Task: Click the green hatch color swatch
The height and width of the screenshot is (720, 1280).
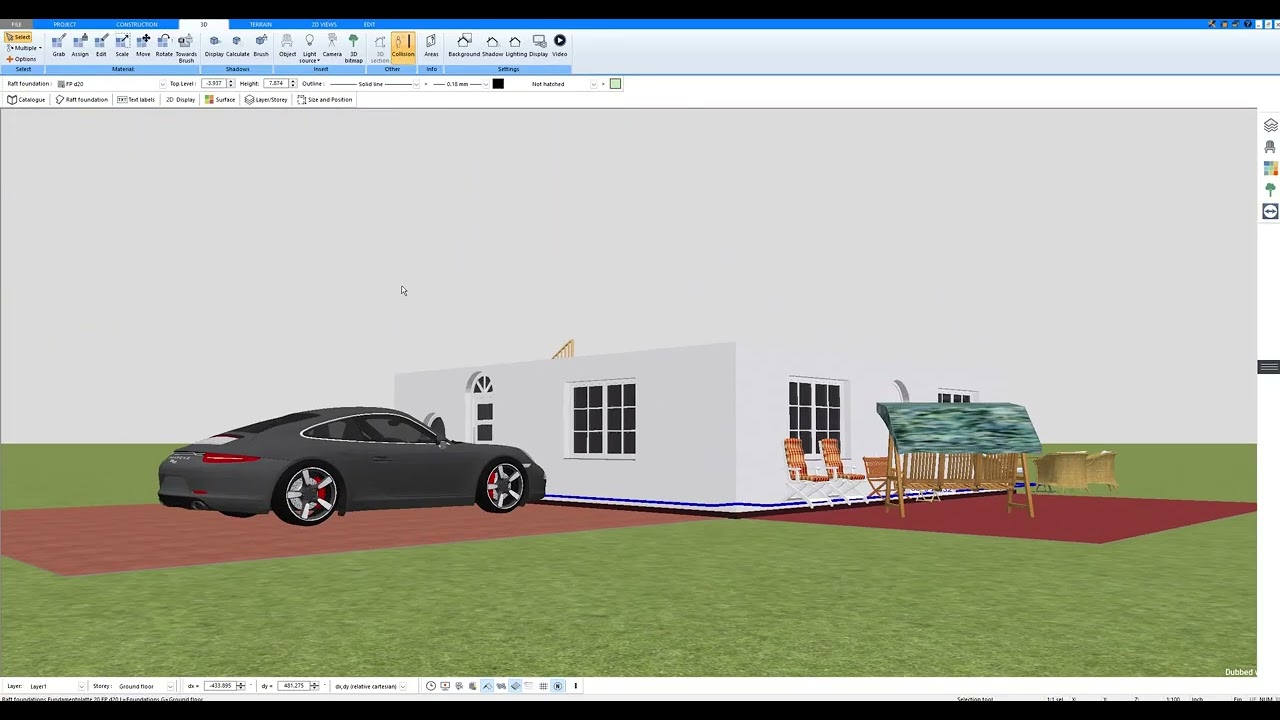Action: coord(615,84)
